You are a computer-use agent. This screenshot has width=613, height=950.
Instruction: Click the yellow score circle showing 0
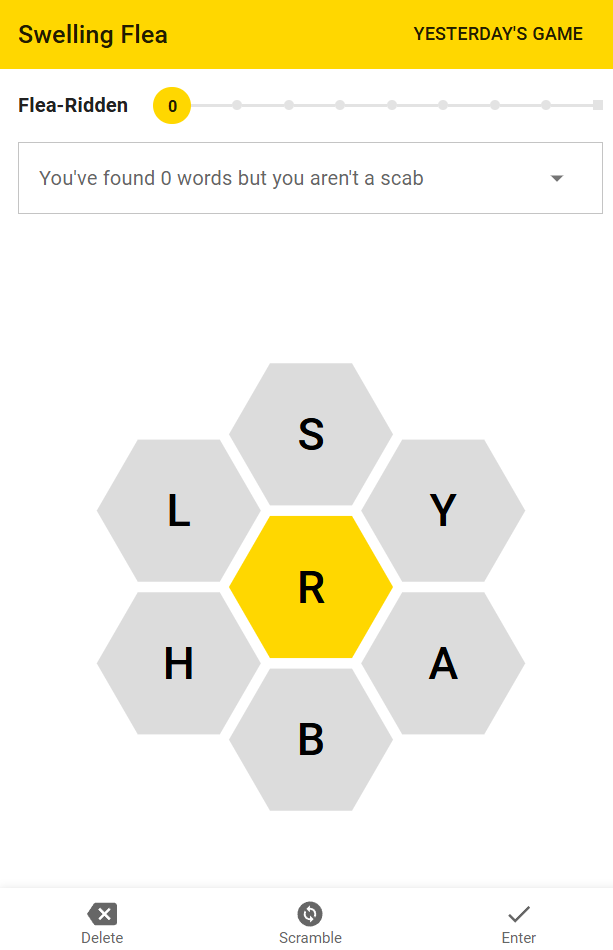[172, 105]
